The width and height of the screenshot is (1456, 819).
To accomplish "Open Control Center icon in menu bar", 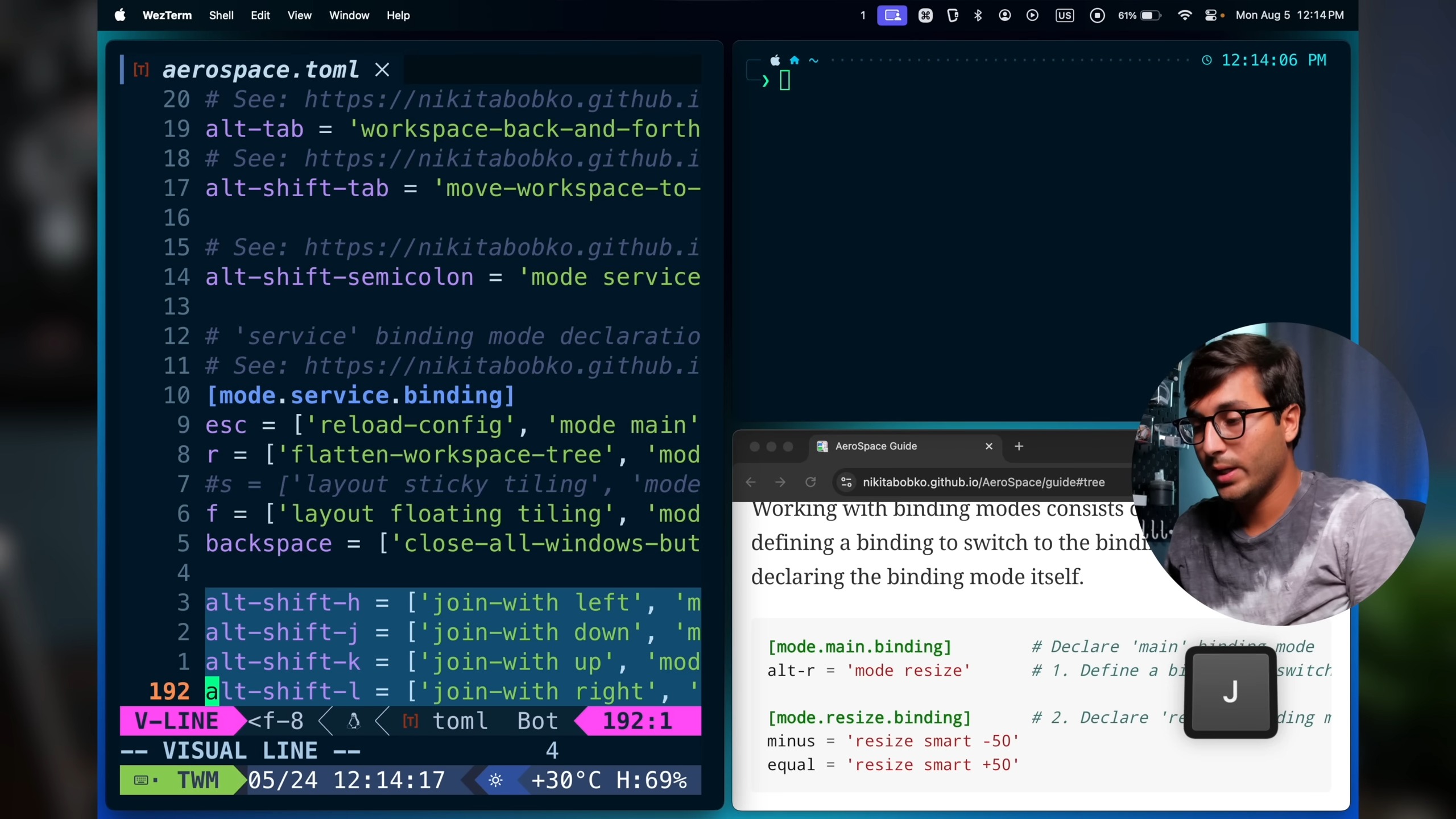I will 1211,15.
